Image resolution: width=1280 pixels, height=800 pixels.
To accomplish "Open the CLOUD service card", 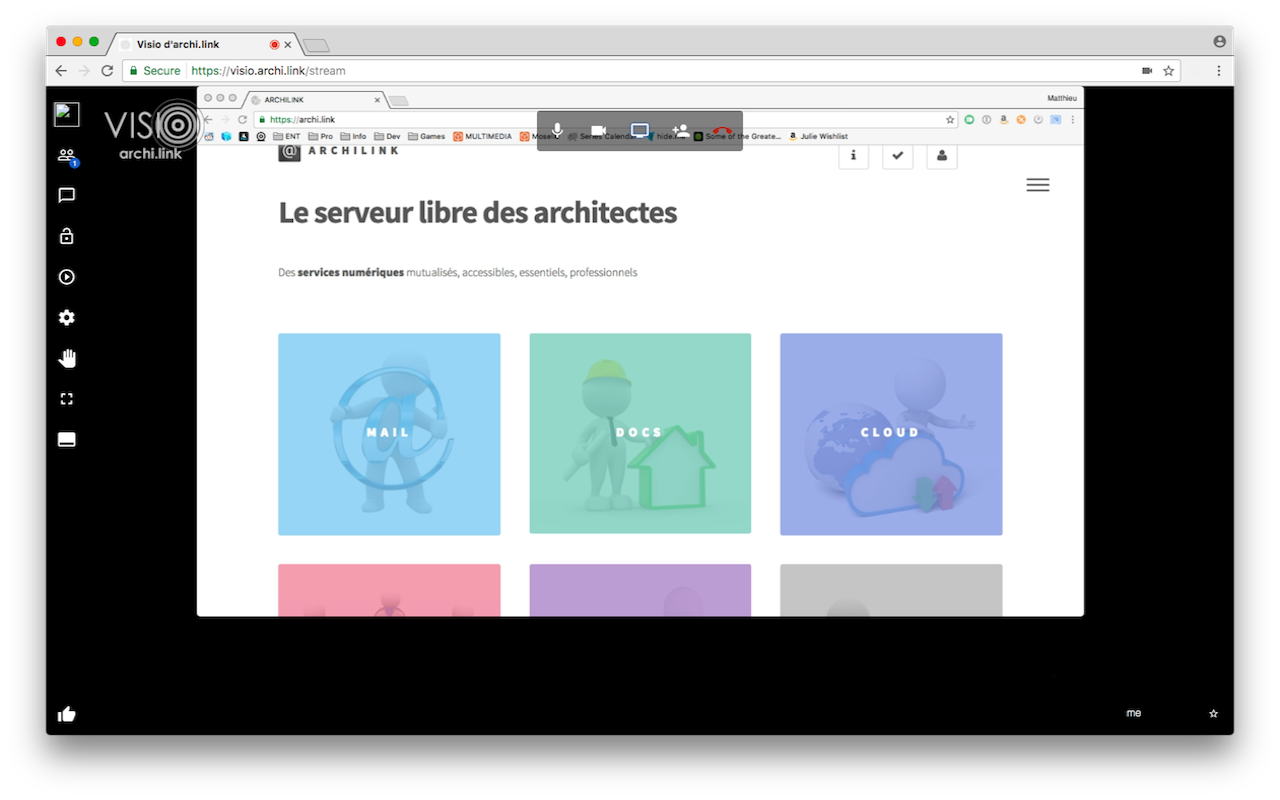I will click(x=891, y=434).
